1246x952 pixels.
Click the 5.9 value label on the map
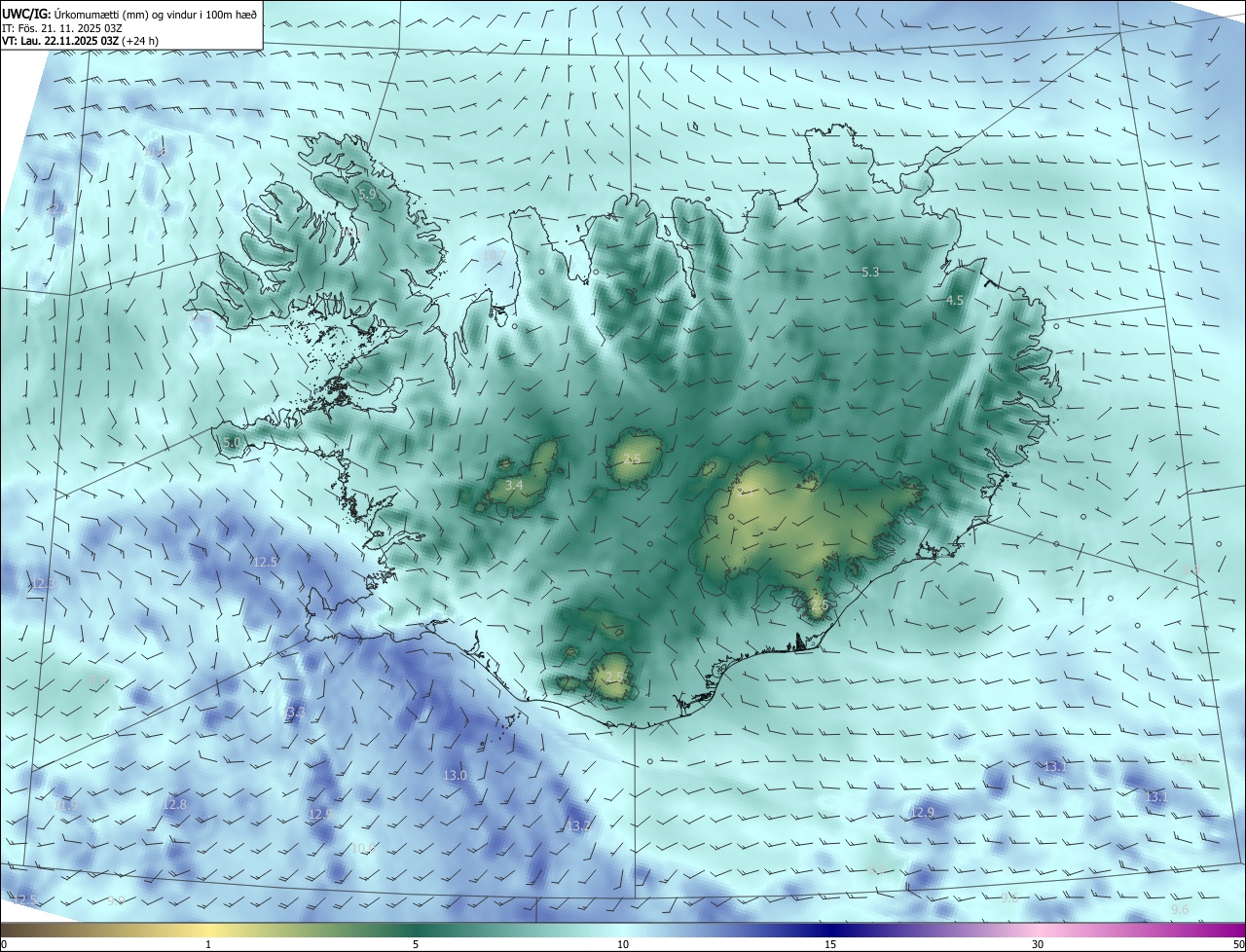(367, 195)
